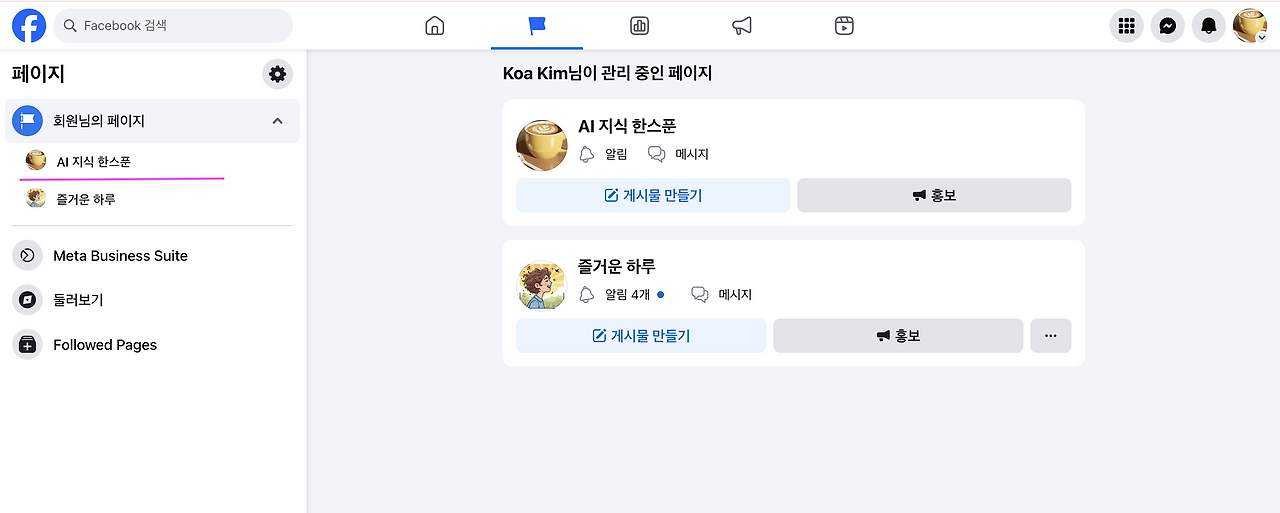
Task: Open the Pages flag tab
Action: 537,26
